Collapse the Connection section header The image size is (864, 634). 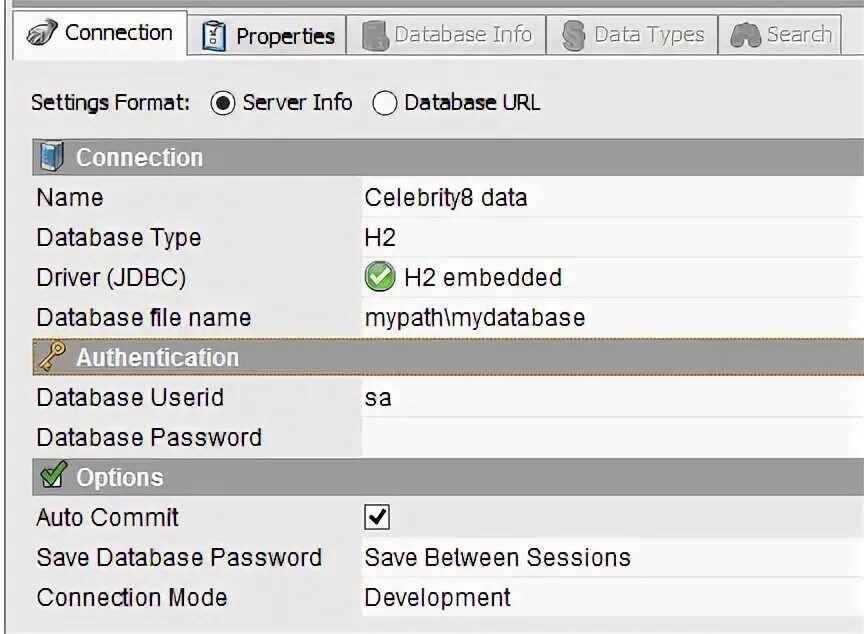(x=140, y=157)
